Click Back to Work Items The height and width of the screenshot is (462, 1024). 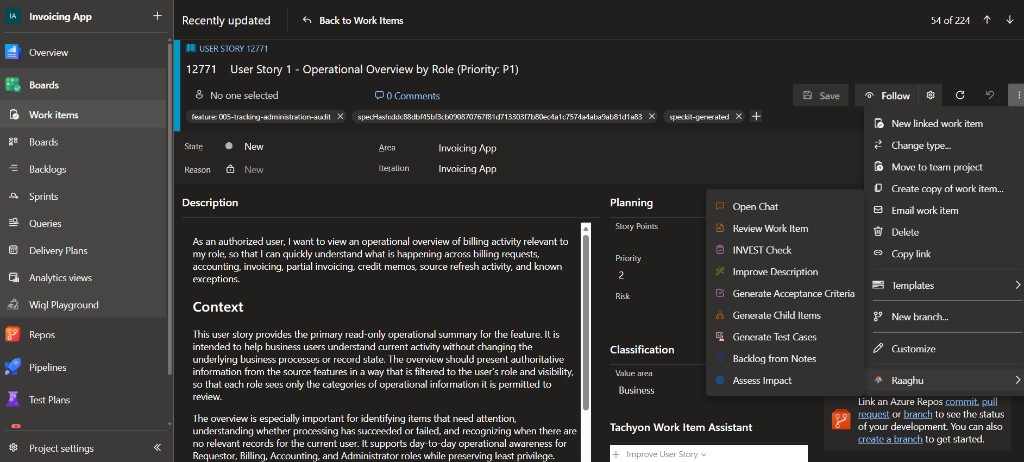[353, 20]
